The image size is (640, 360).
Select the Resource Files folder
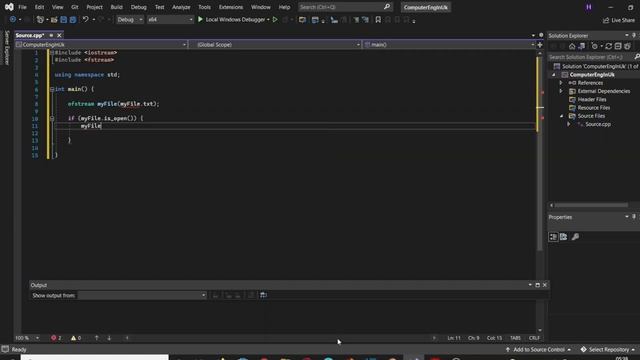click(593, 108)
